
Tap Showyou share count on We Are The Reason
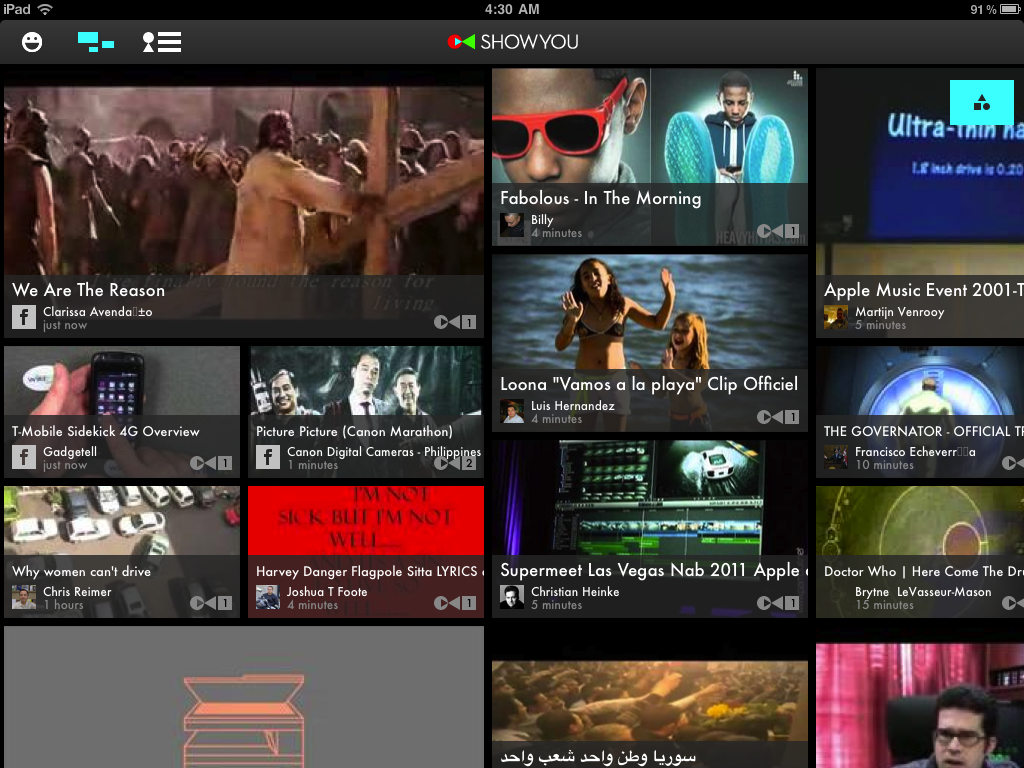[x=455, y=322]
